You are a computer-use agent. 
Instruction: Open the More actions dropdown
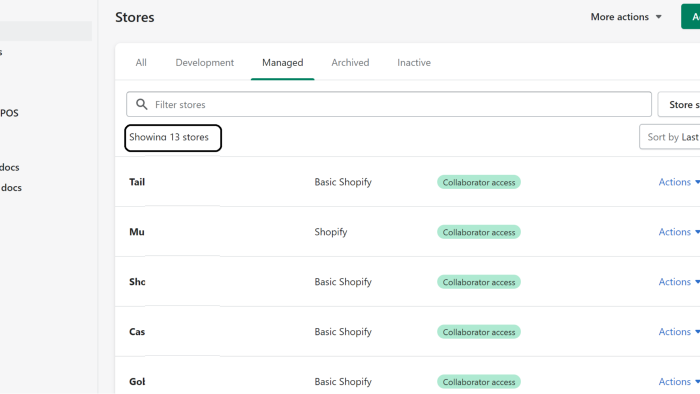(x=626, y=17)
